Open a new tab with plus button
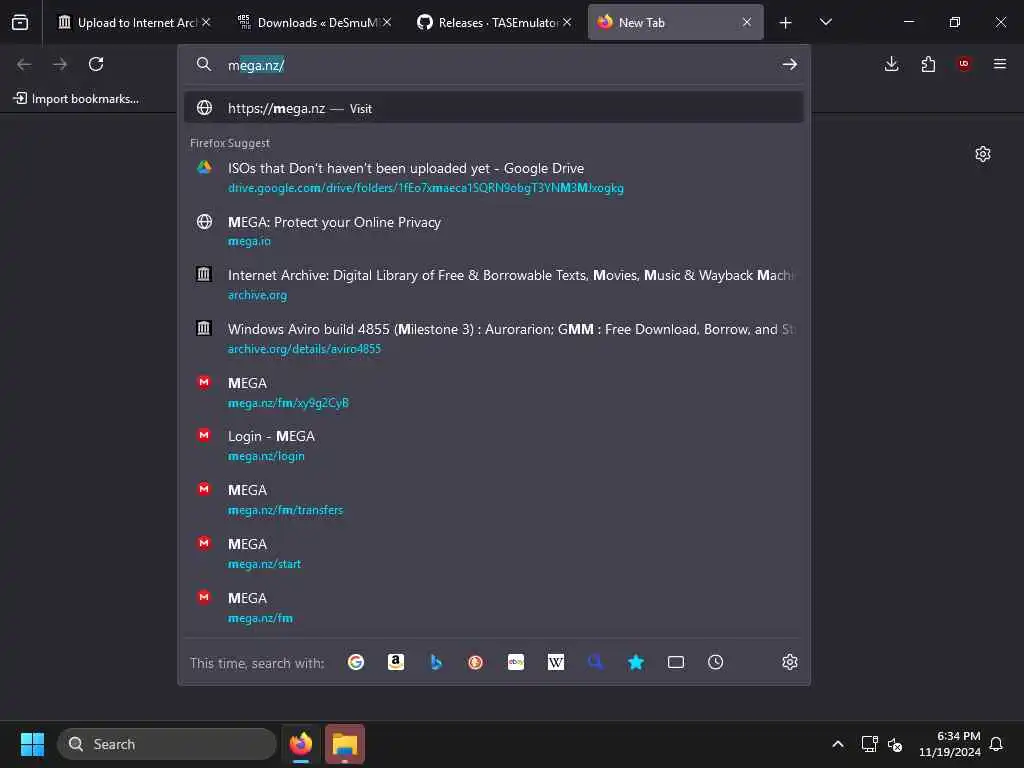Viewport: 1024px width, 768px height. point(786,23)
